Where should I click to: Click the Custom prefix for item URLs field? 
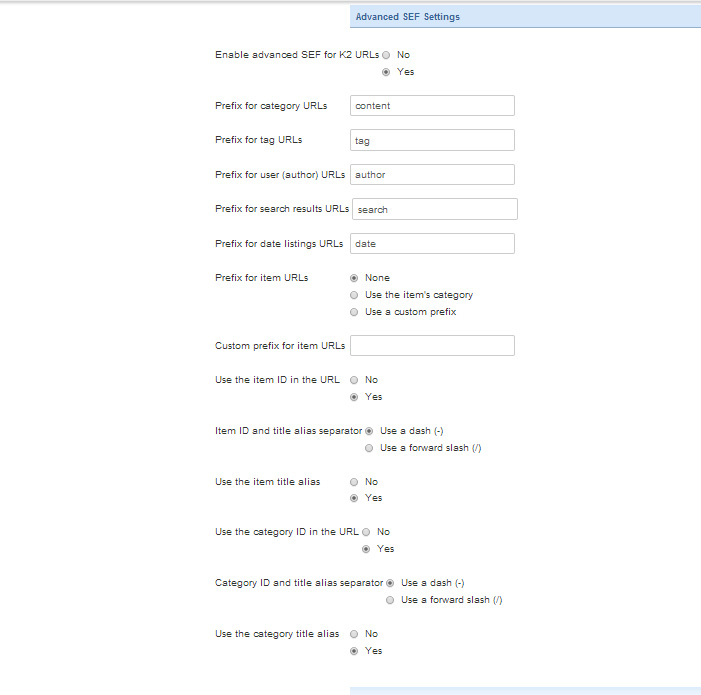pyautogui.click(x=432, y=345)
